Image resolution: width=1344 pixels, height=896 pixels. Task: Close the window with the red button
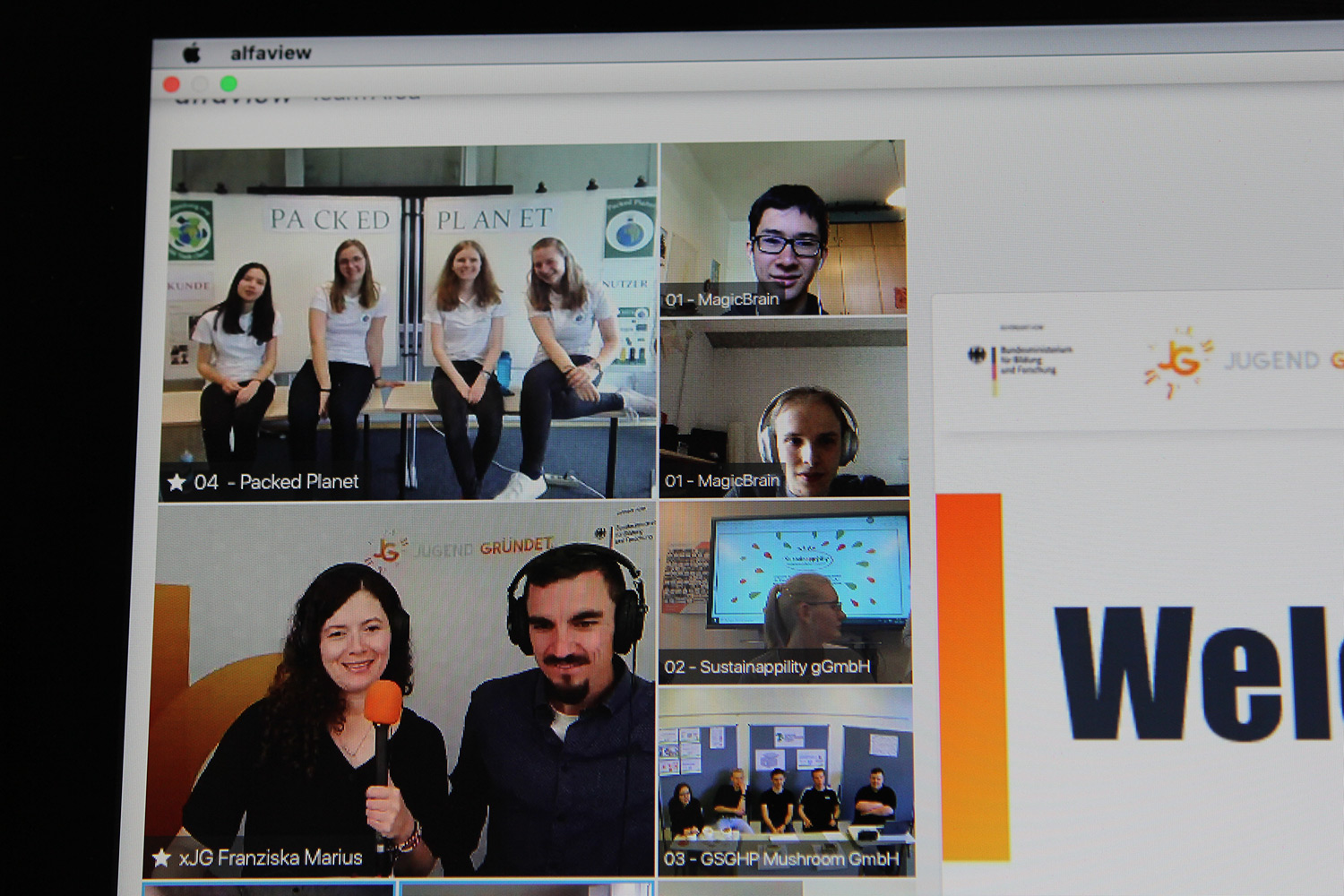[x=172, y=84]
